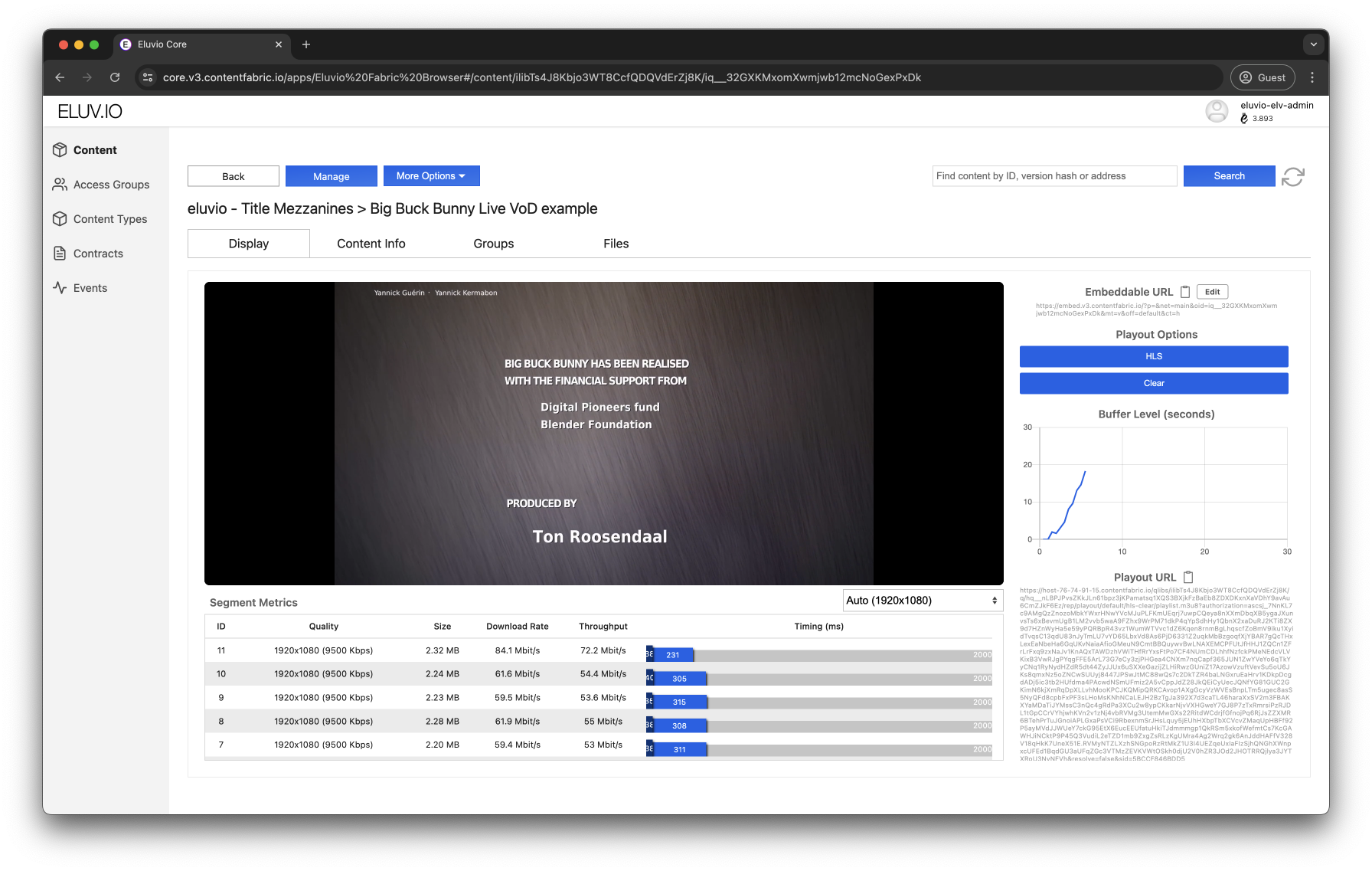The image size is (1372, 871).
Task: Click the timing bar for segment 10
Action: (819, 679)
